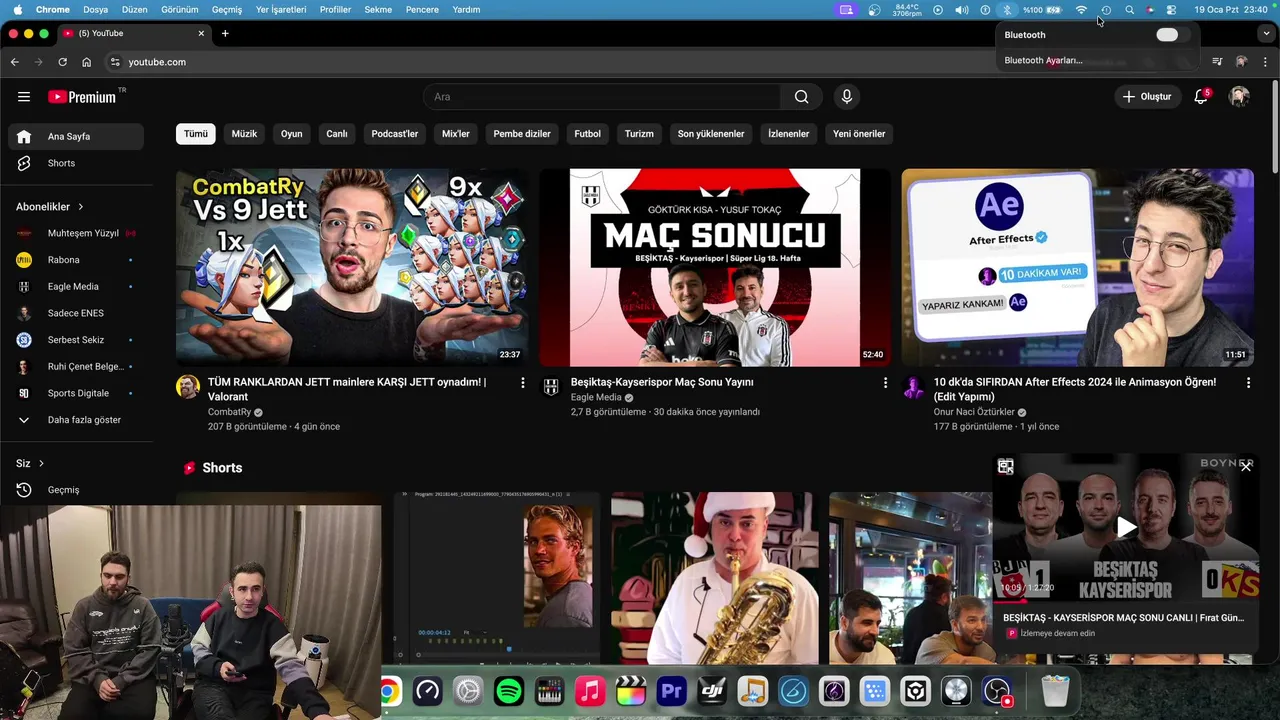Start voice search with the microphone icon
Screen dimensions: 1280x720
[x=847, y=97]
